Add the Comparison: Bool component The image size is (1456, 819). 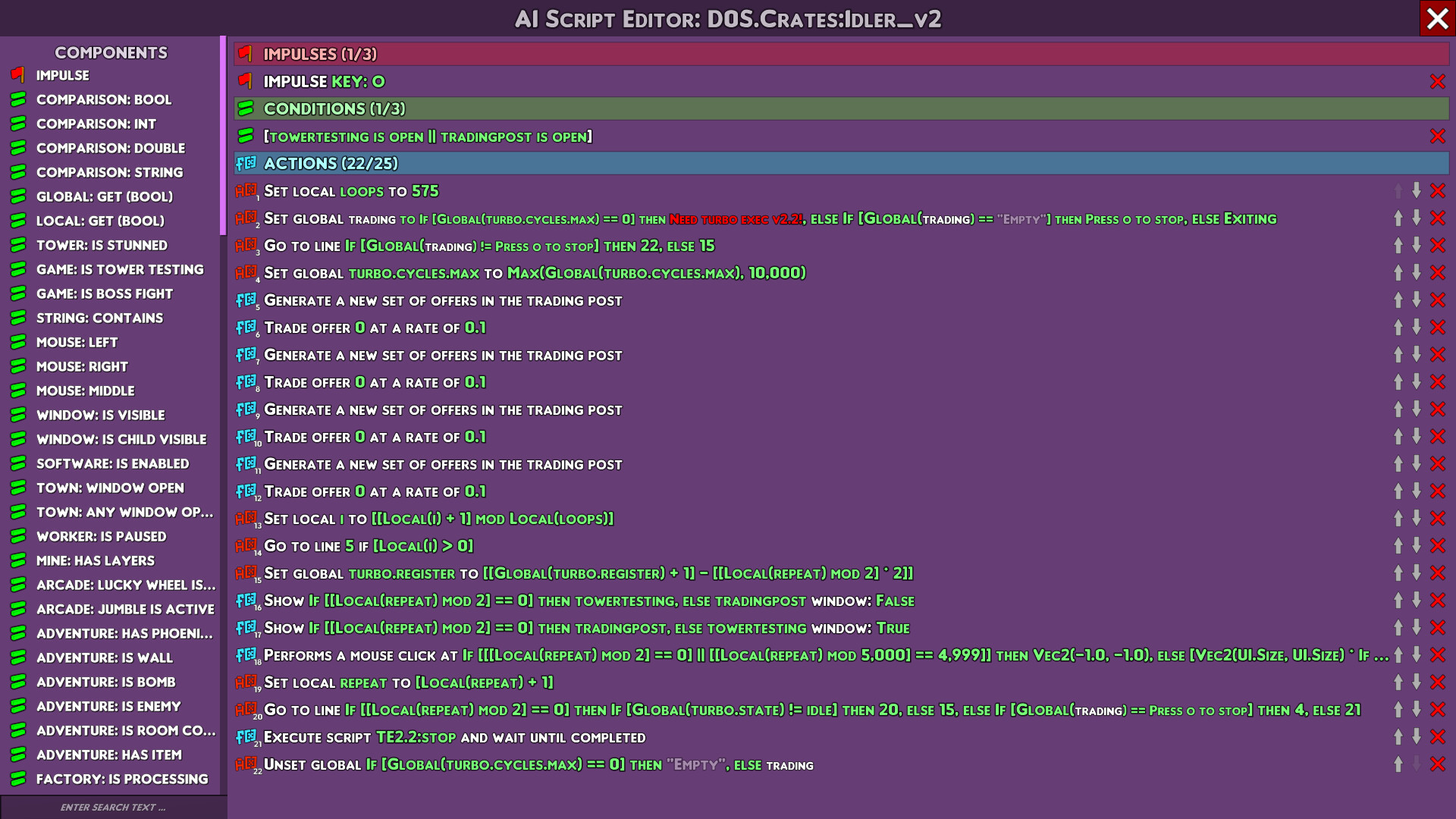[104, 99]
